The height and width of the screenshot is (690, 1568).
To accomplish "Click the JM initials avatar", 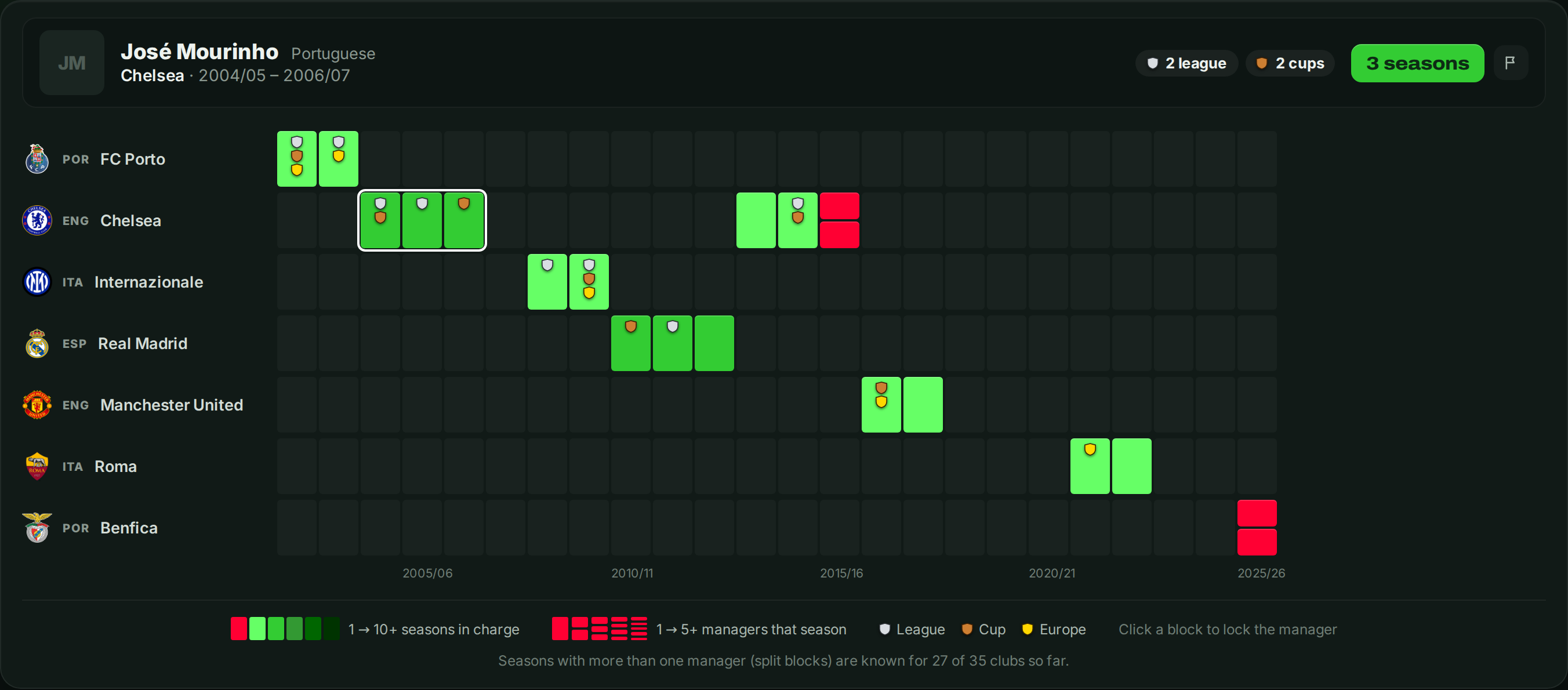I will (x=72, y=63).
